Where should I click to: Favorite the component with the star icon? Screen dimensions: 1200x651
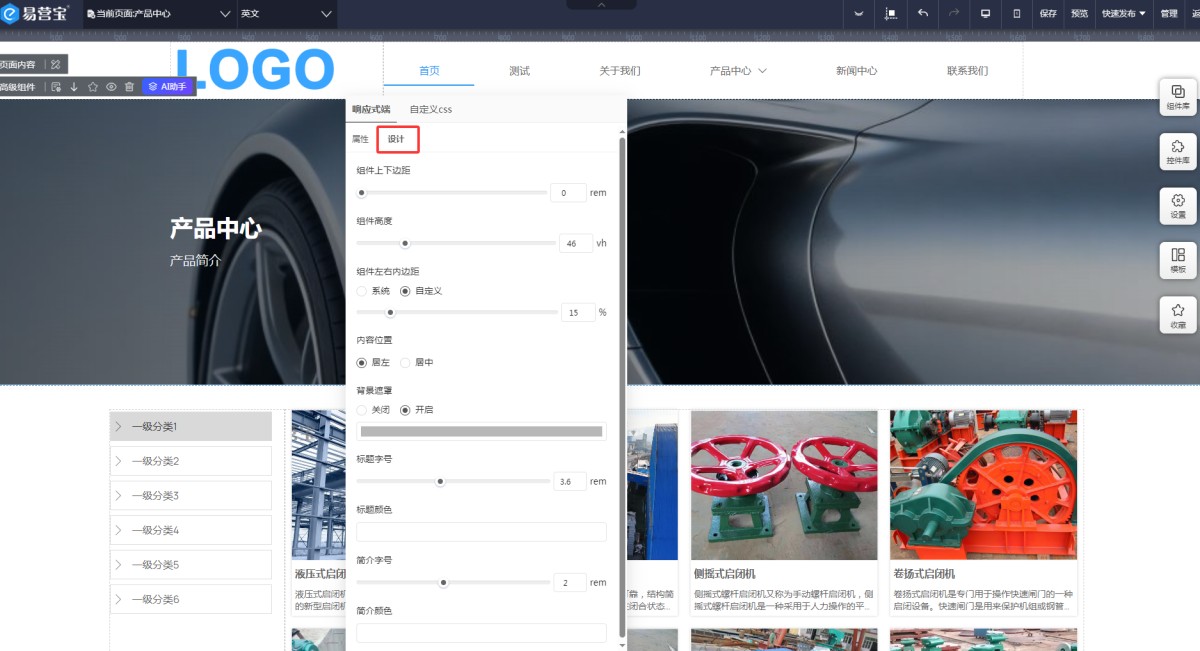coord(93,87)
